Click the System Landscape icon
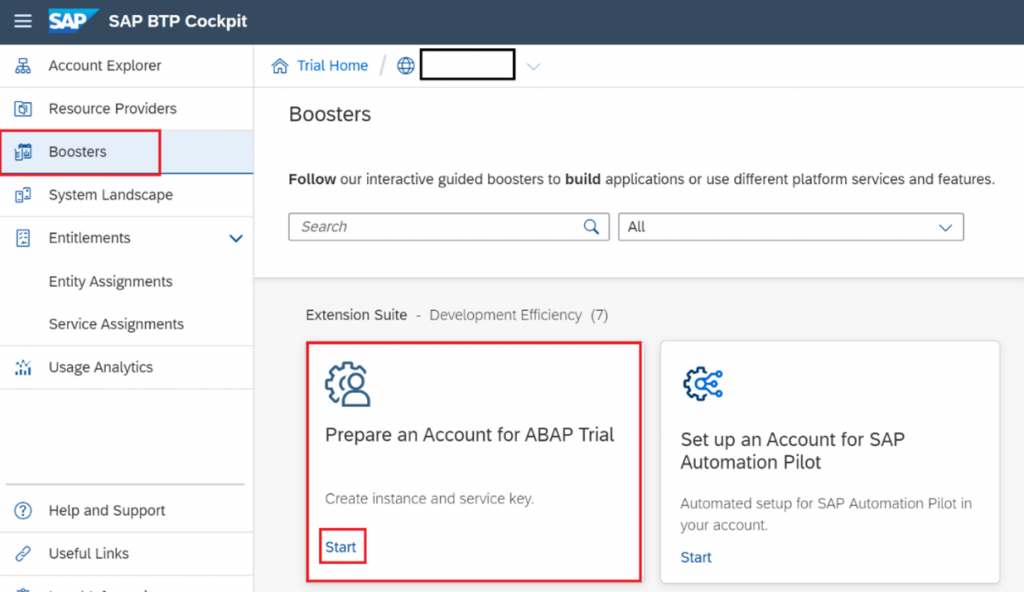Screen dimensions: 1024x592 pos(23,195)
